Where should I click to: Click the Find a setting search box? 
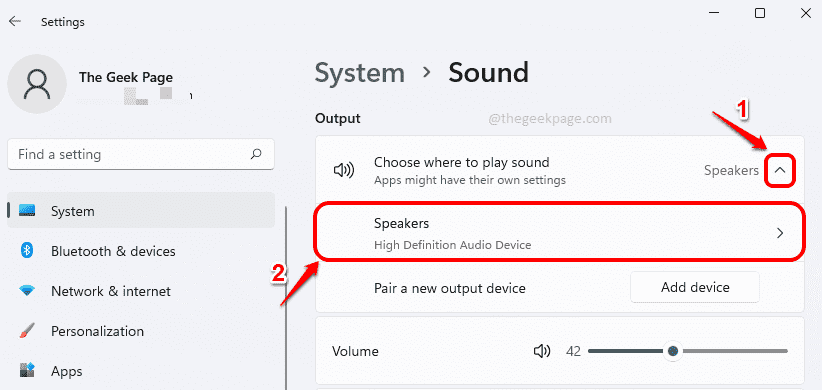[141, 155]
